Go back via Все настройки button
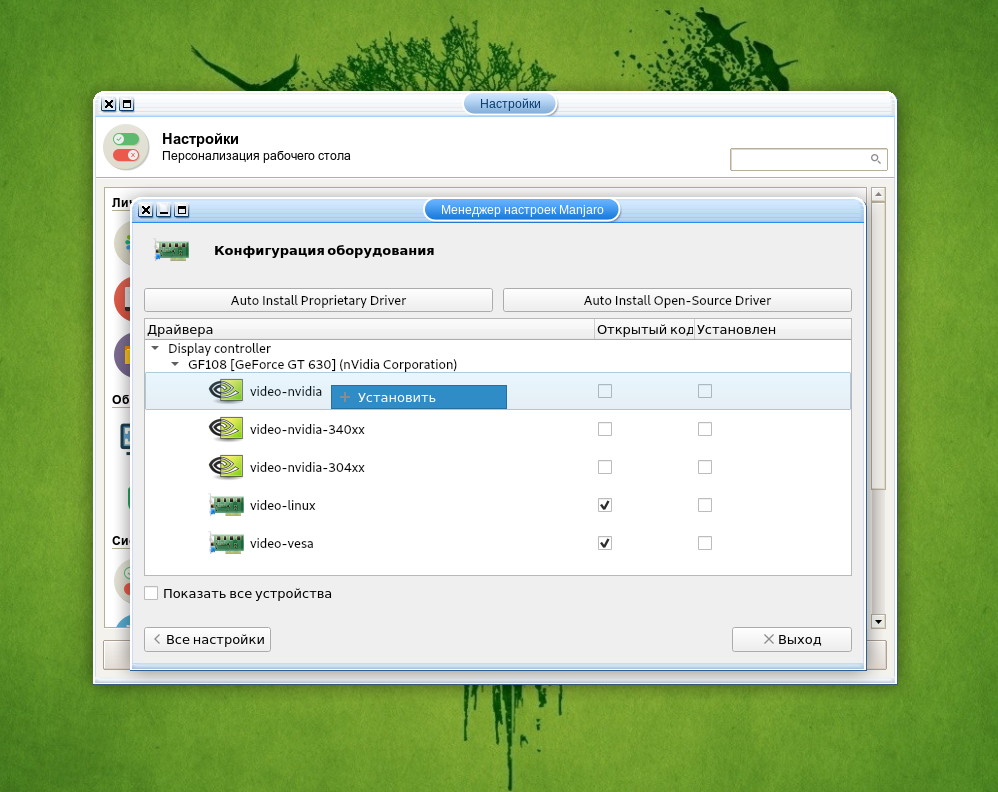Viewport: 998px width, 792px height. coord(207,639)
